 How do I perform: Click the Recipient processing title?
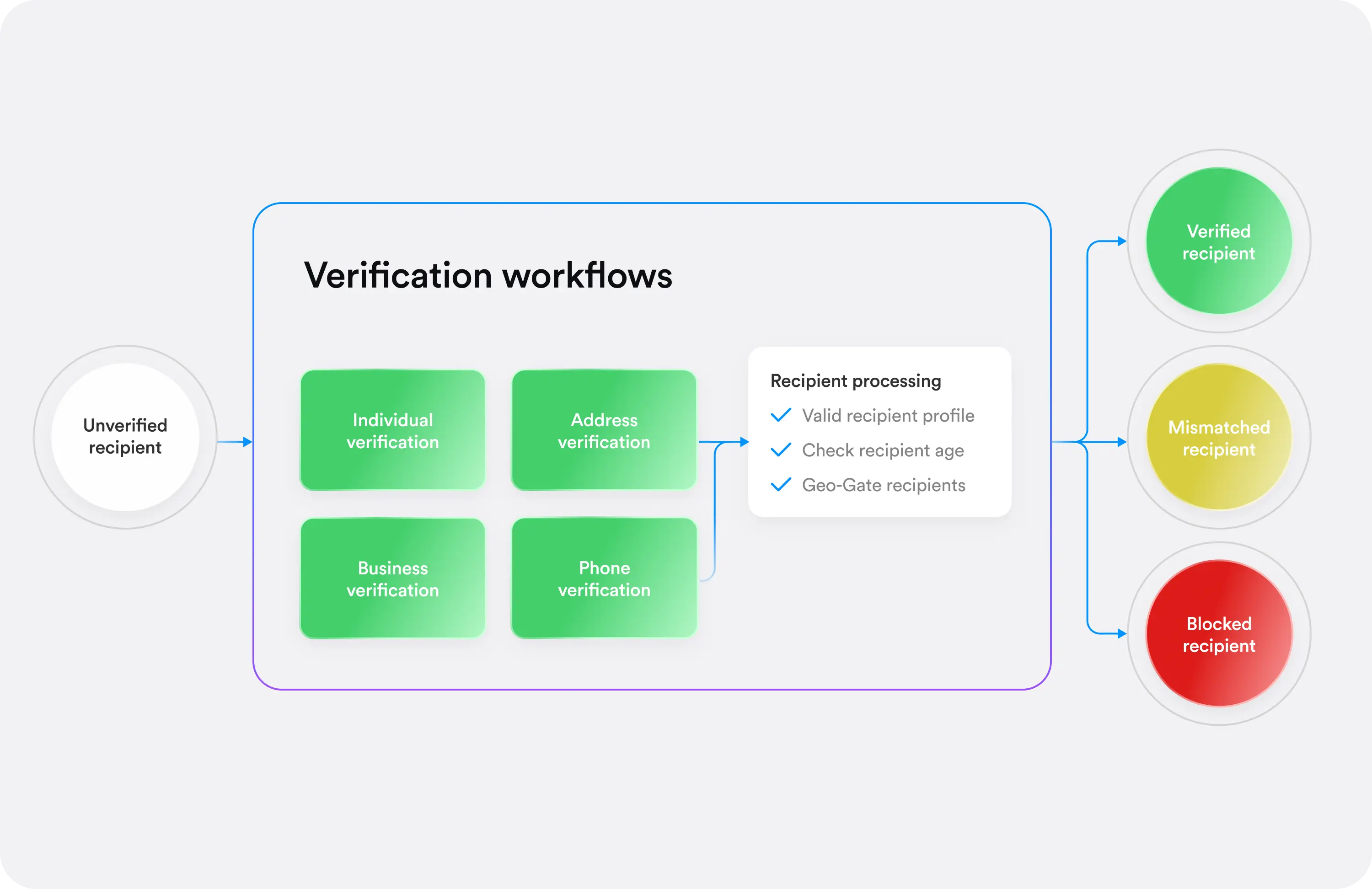(x=855, y=380)
